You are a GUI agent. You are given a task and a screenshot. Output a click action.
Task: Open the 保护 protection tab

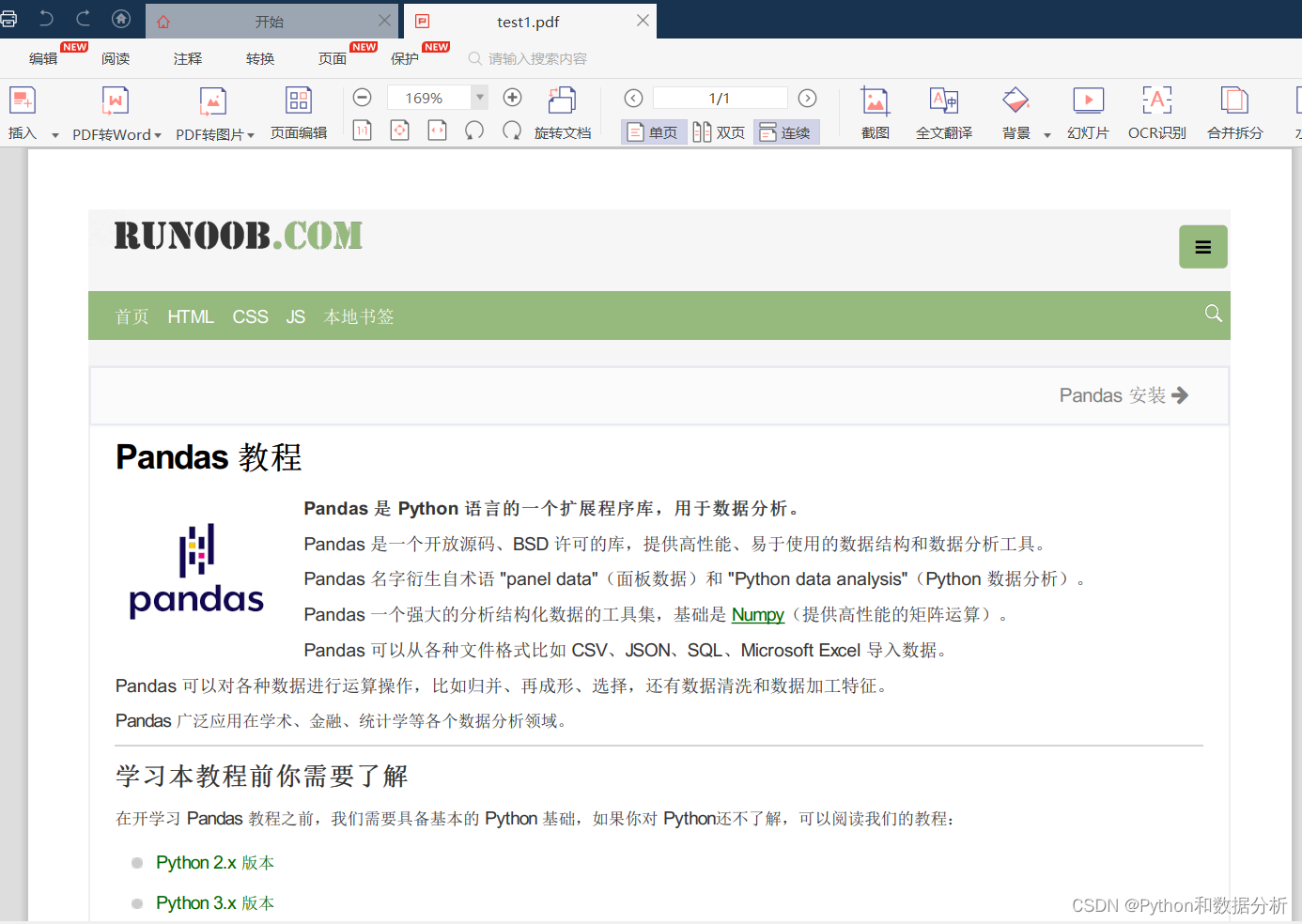pyautogui.click(x=404, y=57)
